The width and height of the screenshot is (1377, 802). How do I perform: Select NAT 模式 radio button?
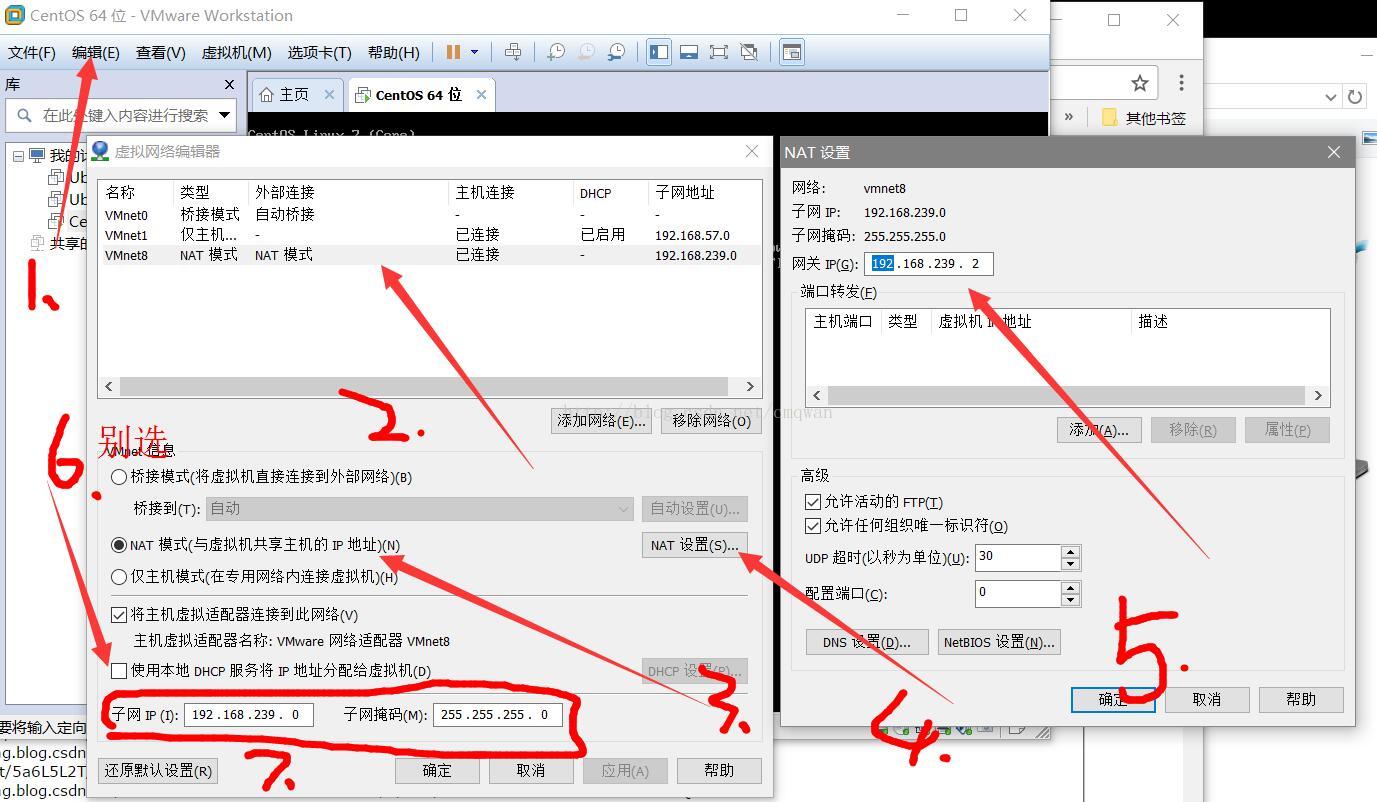[119, 545]
